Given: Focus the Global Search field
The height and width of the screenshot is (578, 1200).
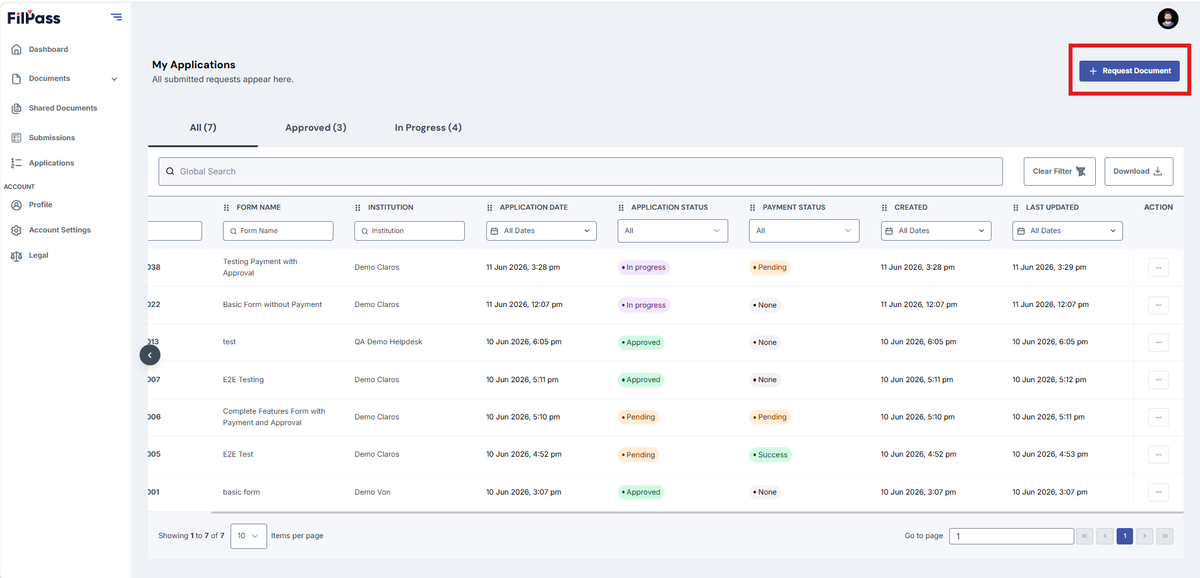Looking at the screenshot, I should [x=580, y=171].
